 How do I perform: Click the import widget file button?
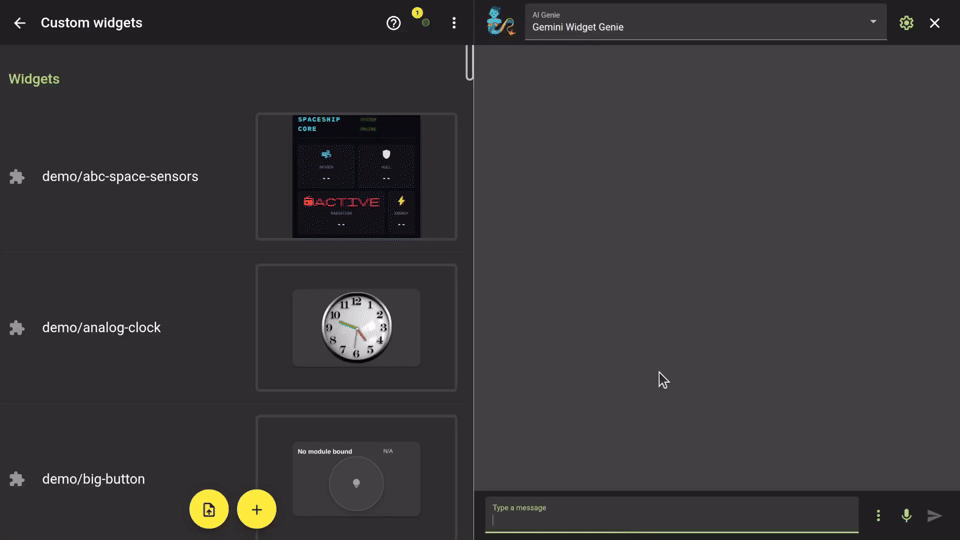pyautogui.click(x=209, y=509)
